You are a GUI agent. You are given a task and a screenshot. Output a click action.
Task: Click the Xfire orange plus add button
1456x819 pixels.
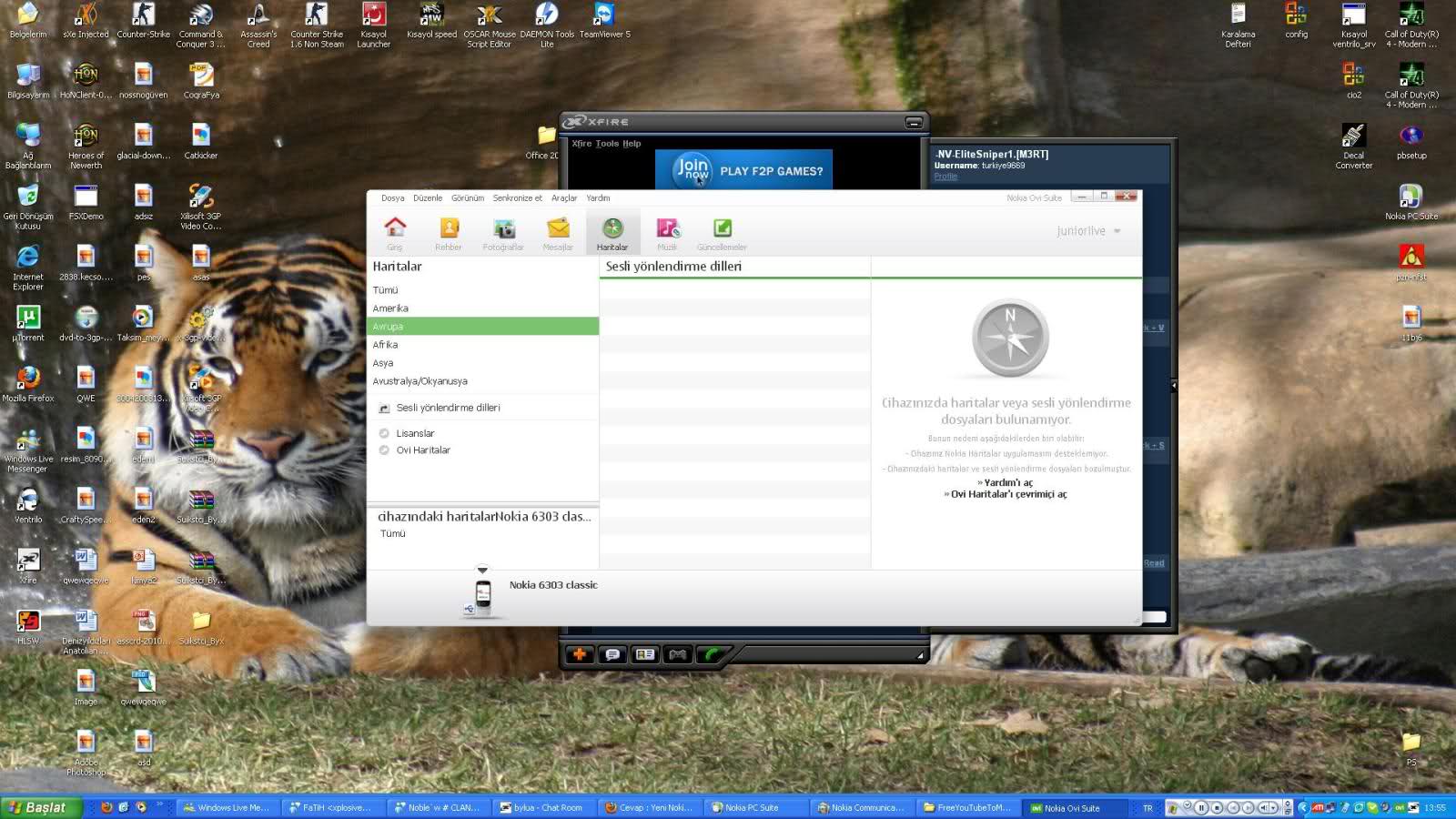point(580,654)
